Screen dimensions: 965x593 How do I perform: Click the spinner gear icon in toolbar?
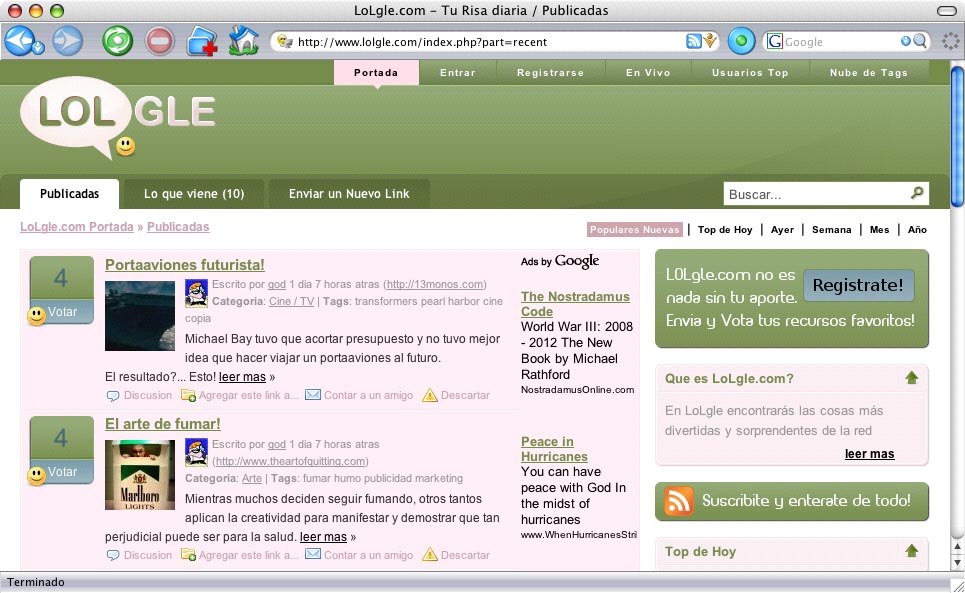pos(950,41)
